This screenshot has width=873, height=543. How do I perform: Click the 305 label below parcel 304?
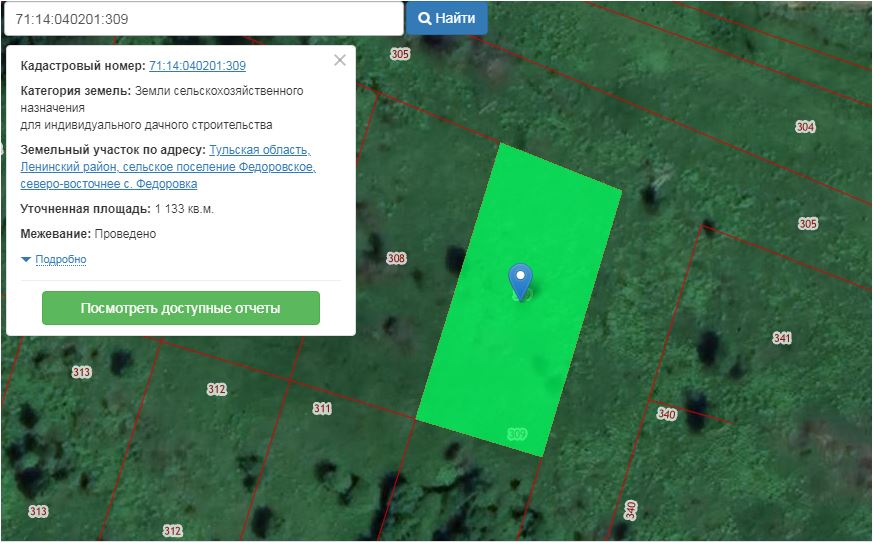click(808, 224)
